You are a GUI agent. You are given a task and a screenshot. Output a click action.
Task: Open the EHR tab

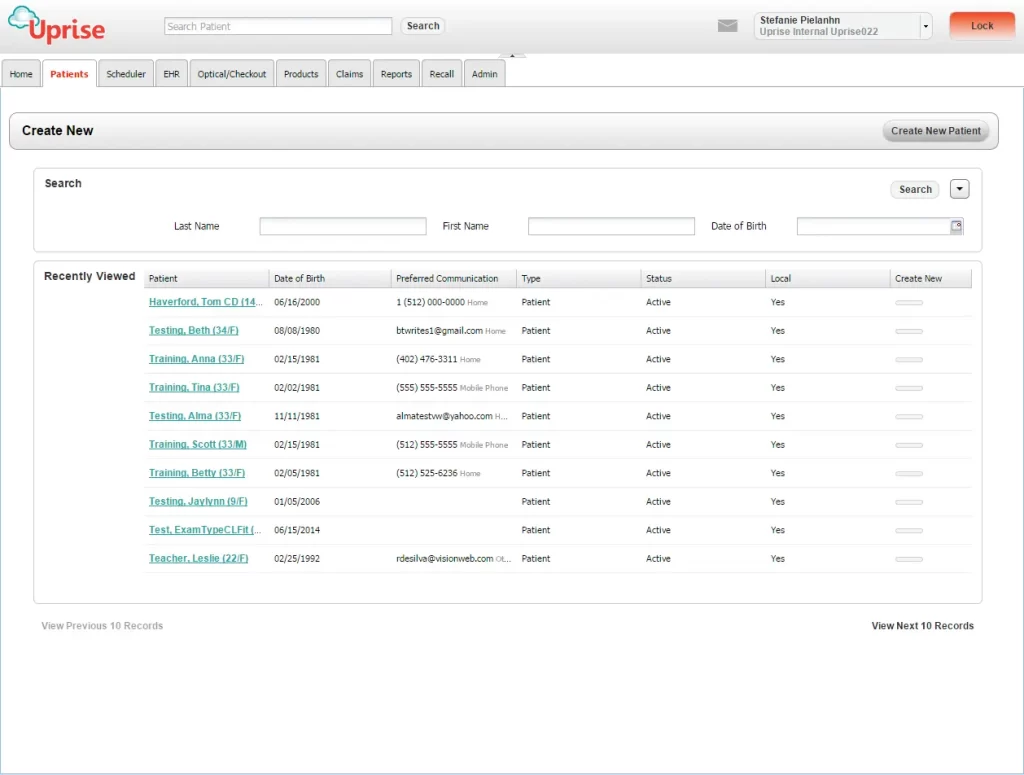170,73
